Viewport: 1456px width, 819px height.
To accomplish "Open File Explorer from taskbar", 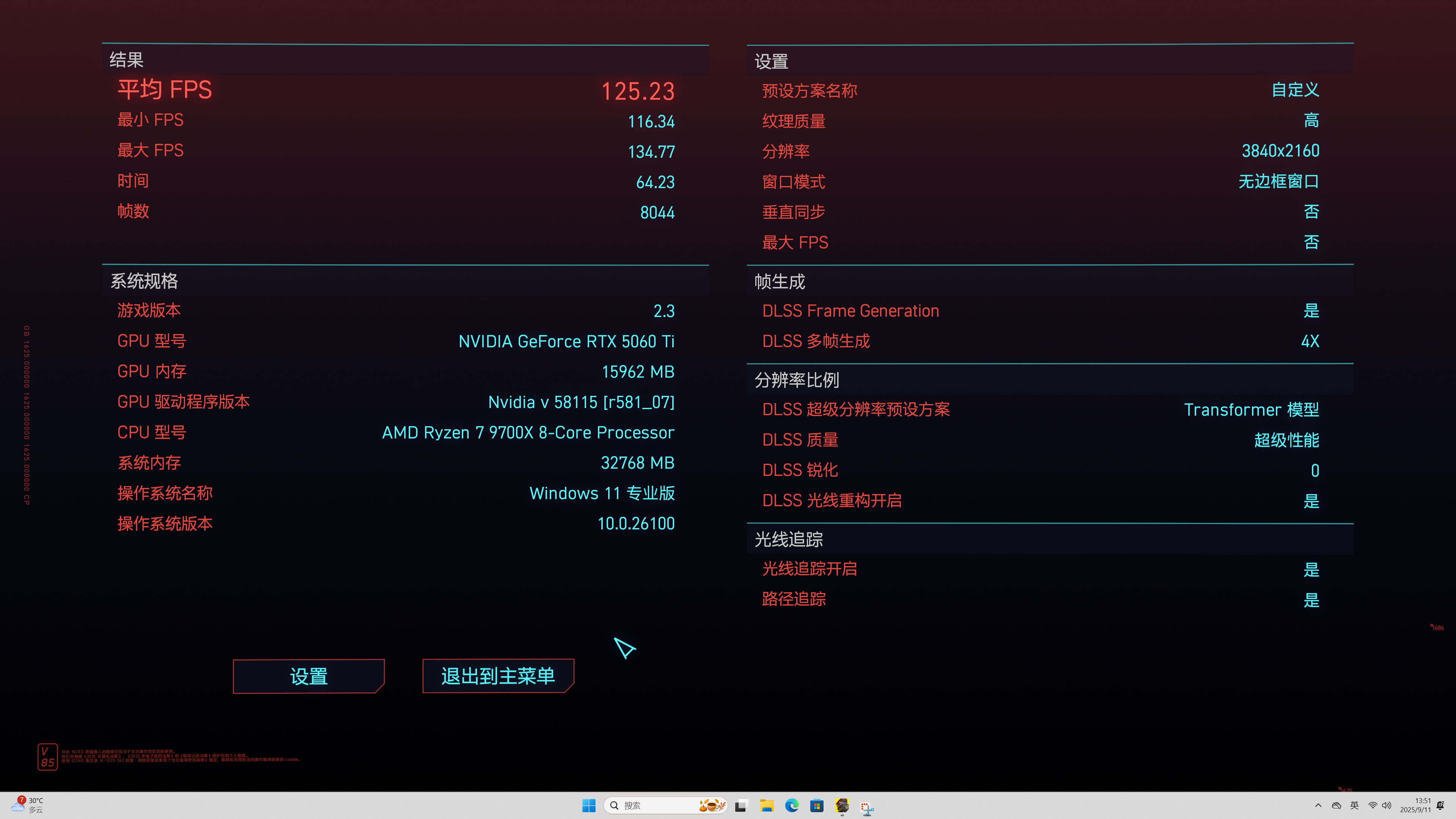I will point(766,805).
